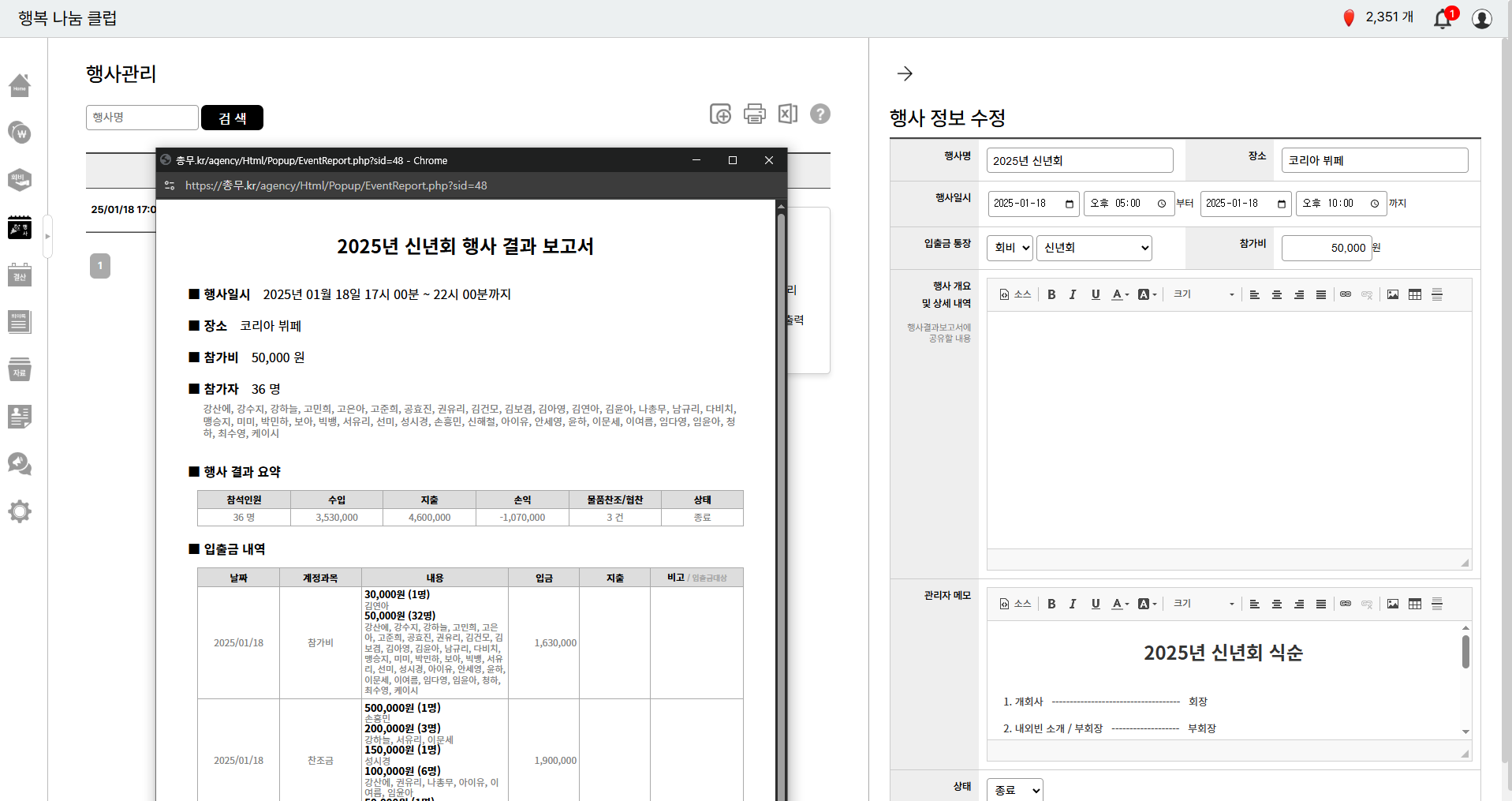This screenshot has width=1512, height=801.
Task: Insert image in 행사 개요 editor
Action: click(1393, 294)
